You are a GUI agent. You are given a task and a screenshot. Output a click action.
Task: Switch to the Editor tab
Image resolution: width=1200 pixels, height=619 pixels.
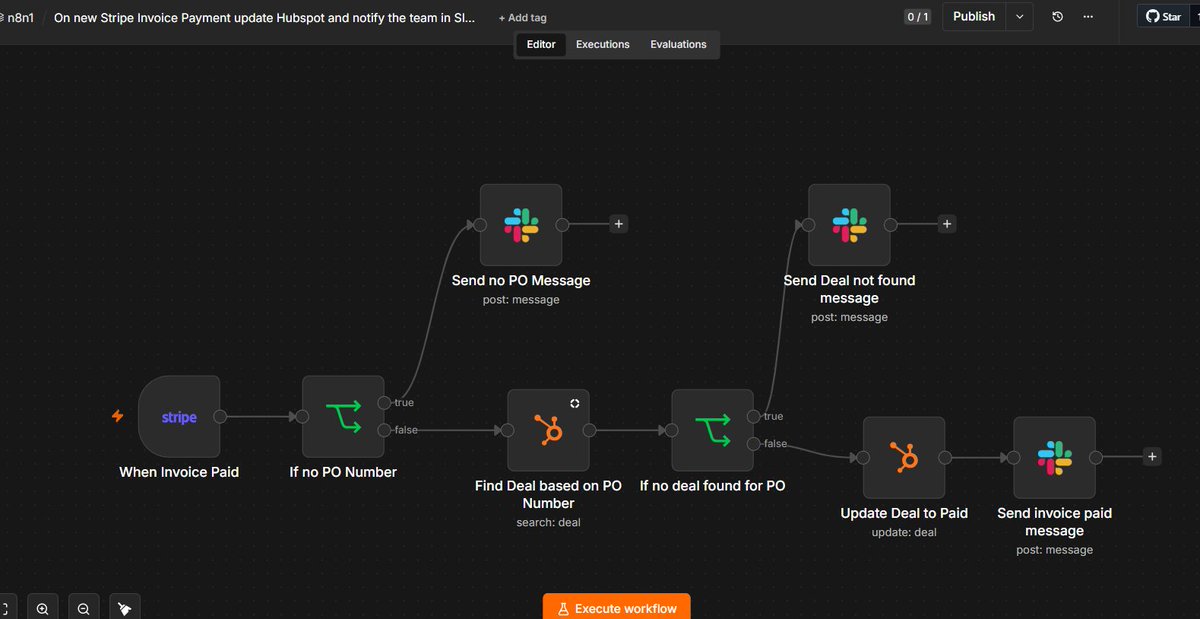541,44
